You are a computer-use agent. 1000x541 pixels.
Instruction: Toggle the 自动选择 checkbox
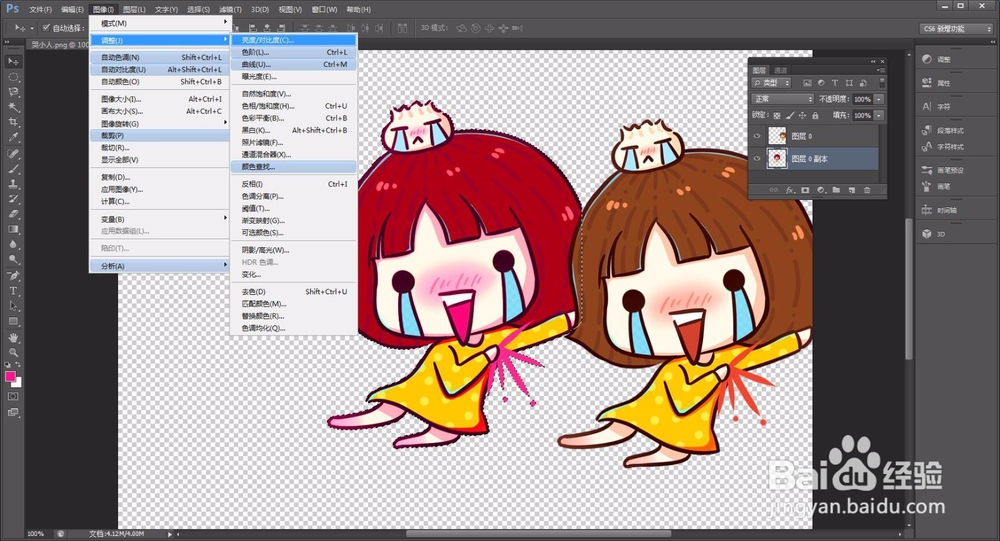point(46,27)
